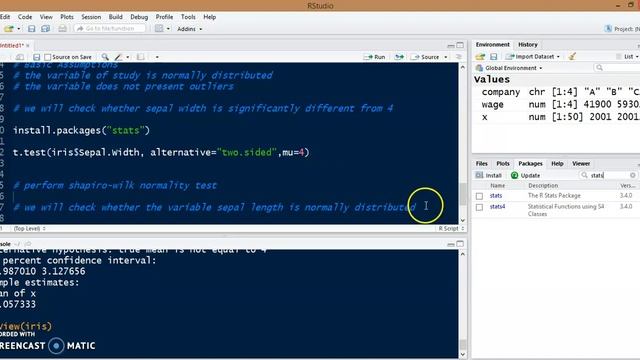Print the current file icon
The height and width of the screenshot is (360, 640).
pos(62,29)
